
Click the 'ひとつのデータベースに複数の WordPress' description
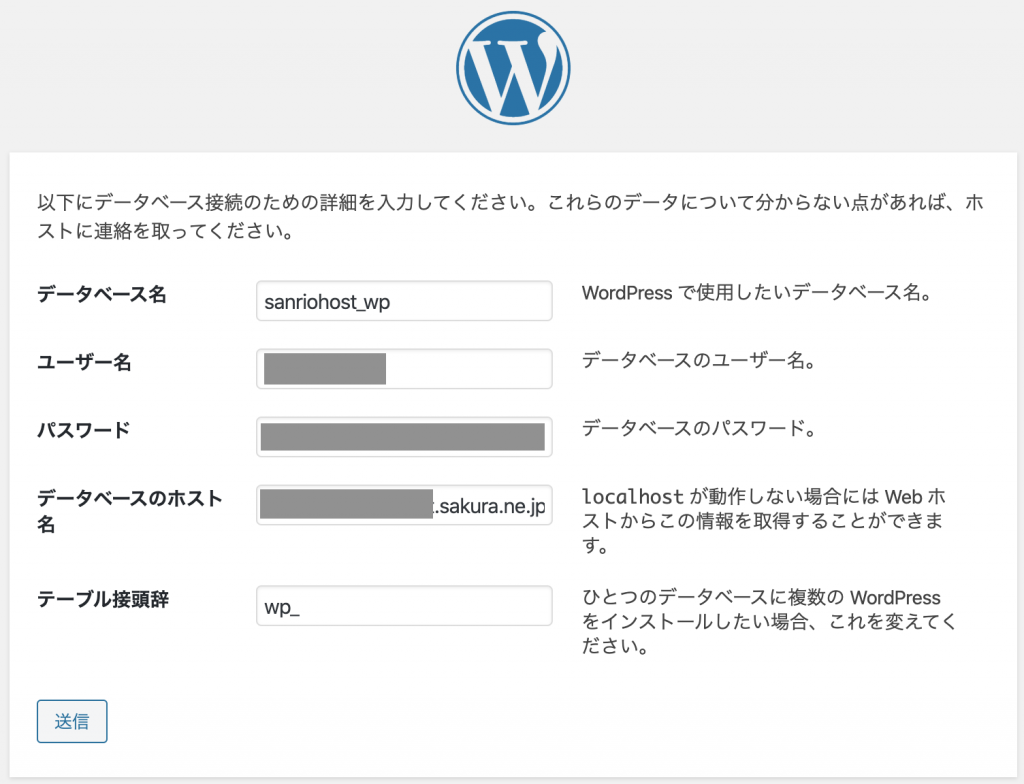point(761,598)
